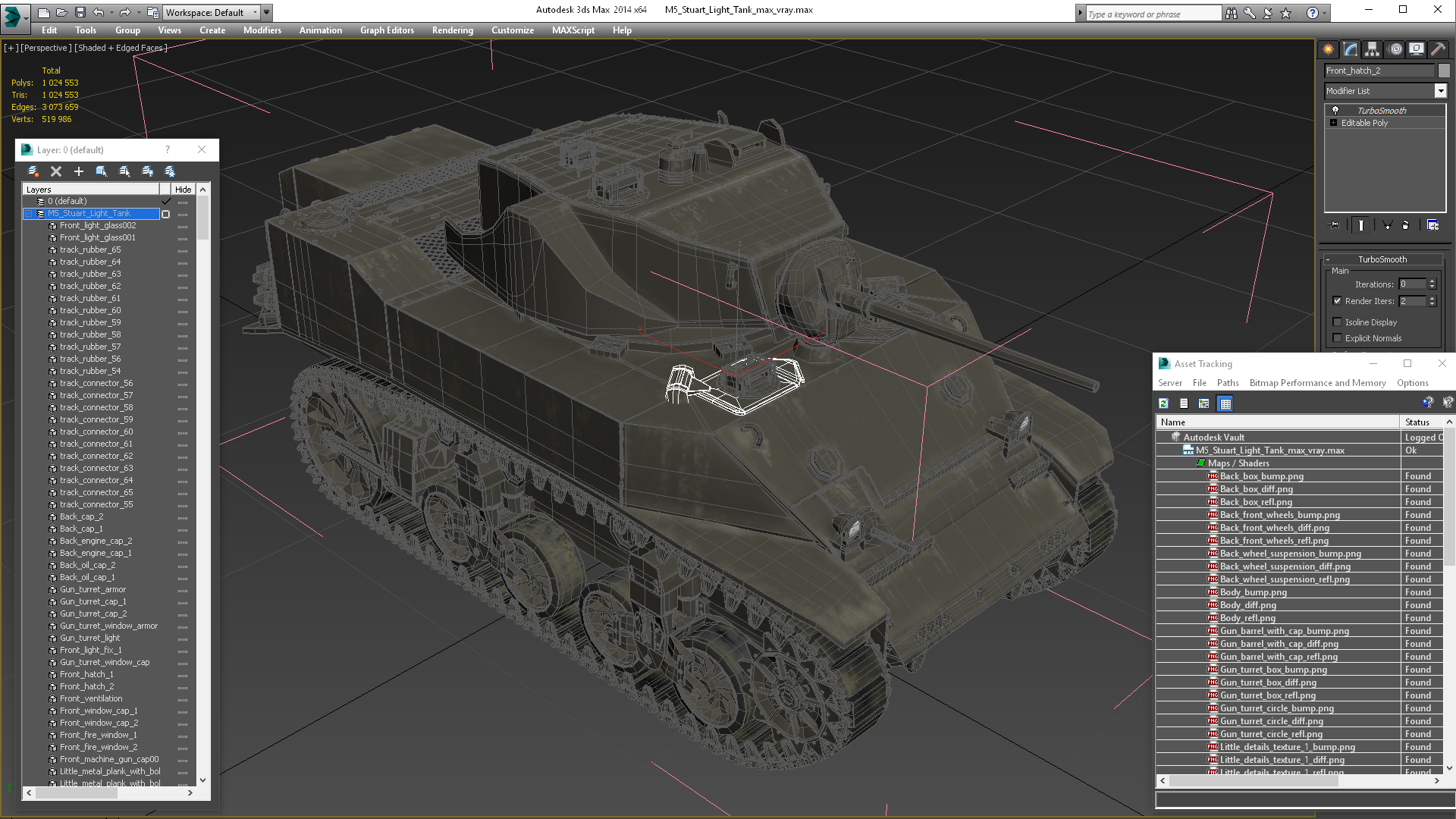Open the Display command panel tab
Image resolution: width=1456 pixels, height=819 pixels.
(x=1416, y=49)
